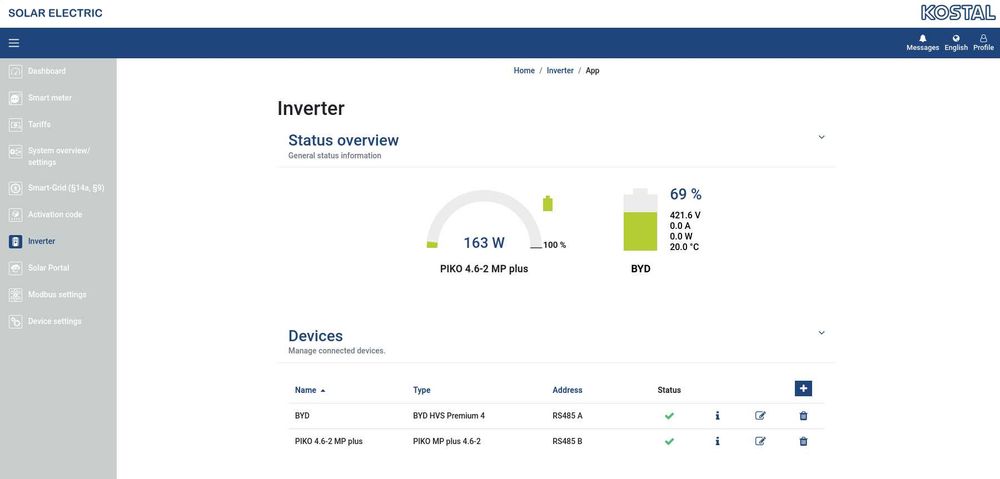Click the Solar Portal sidebar icon
Screen dimensions: 1000x479
pos(15,269)
